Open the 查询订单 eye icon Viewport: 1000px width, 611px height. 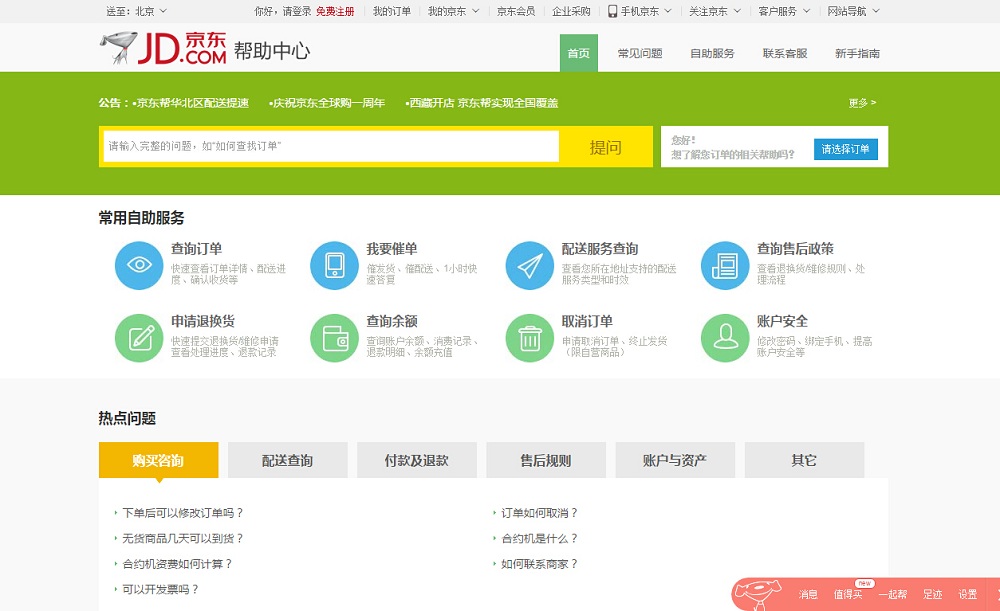click(x=139, y=265)
